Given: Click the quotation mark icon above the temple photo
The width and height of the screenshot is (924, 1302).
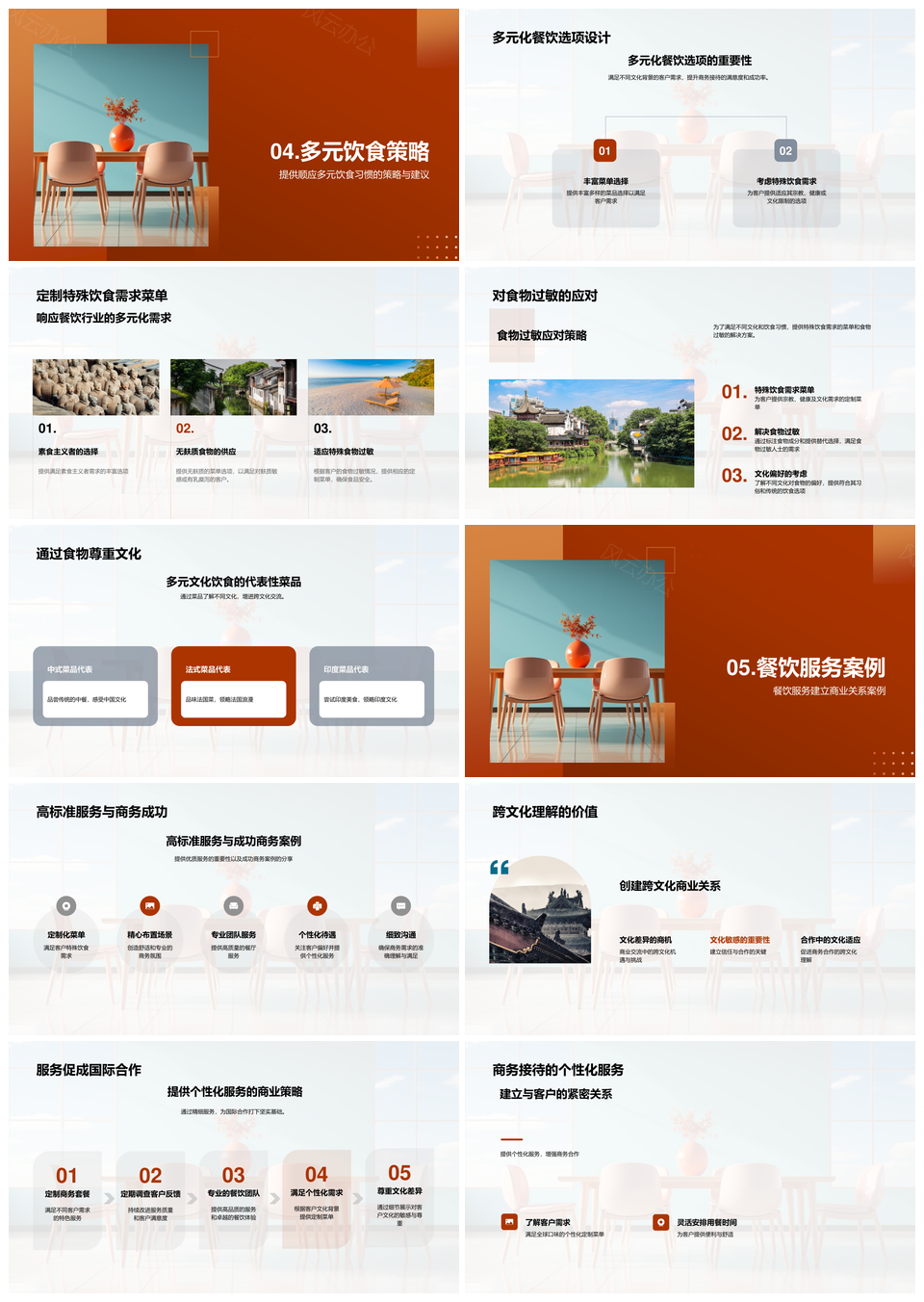Looking at the screenshot, I should (500, 868).
